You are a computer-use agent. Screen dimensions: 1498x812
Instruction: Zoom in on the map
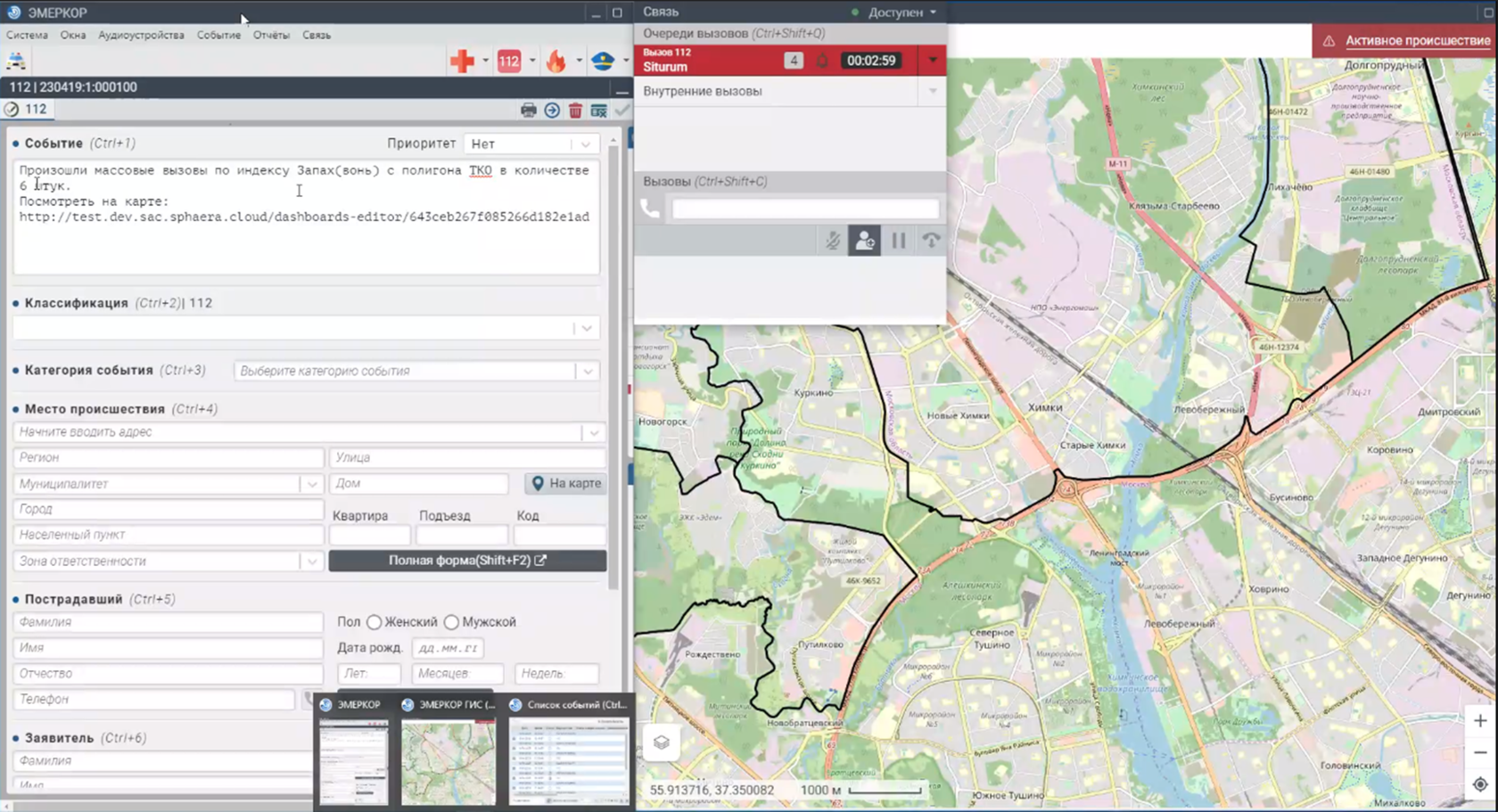pos(1480,720)
